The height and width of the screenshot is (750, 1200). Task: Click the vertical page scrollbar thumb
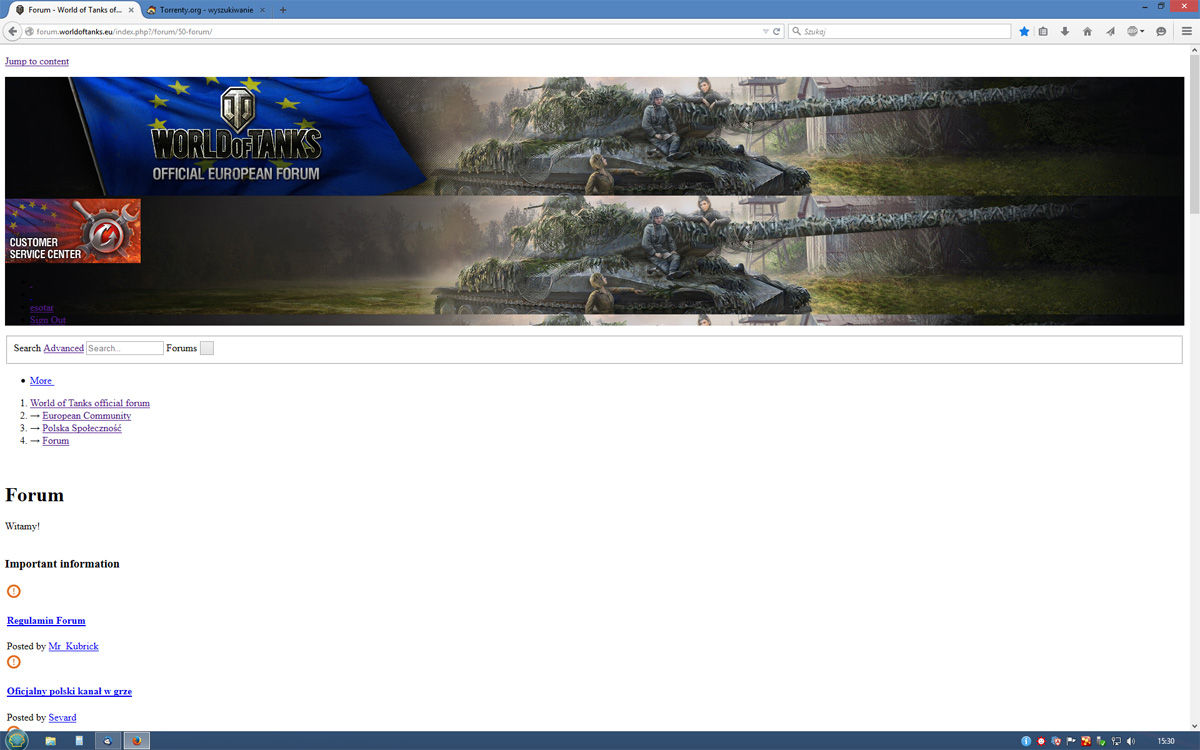[1194, 135]
